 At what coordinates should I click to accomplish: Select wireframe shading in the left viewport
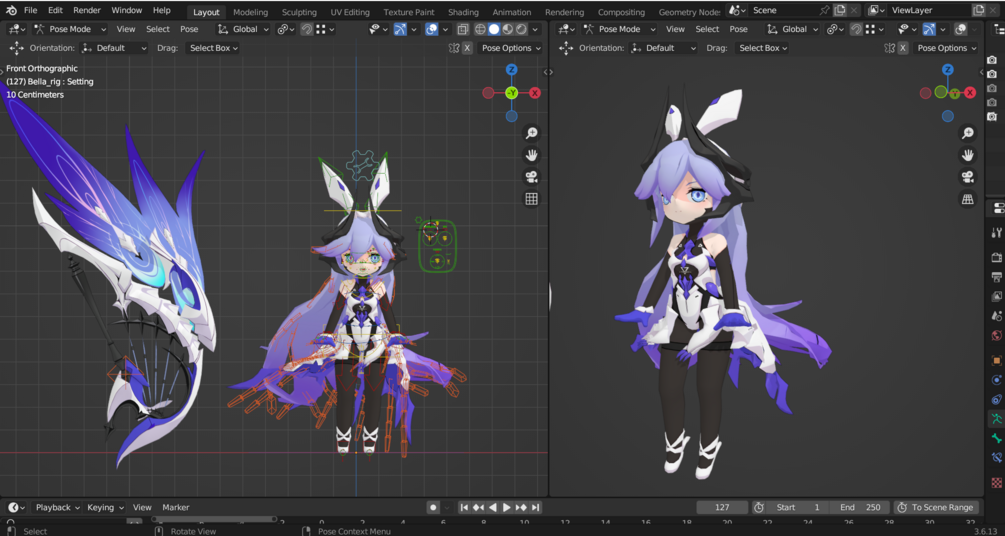coord(479,29)
